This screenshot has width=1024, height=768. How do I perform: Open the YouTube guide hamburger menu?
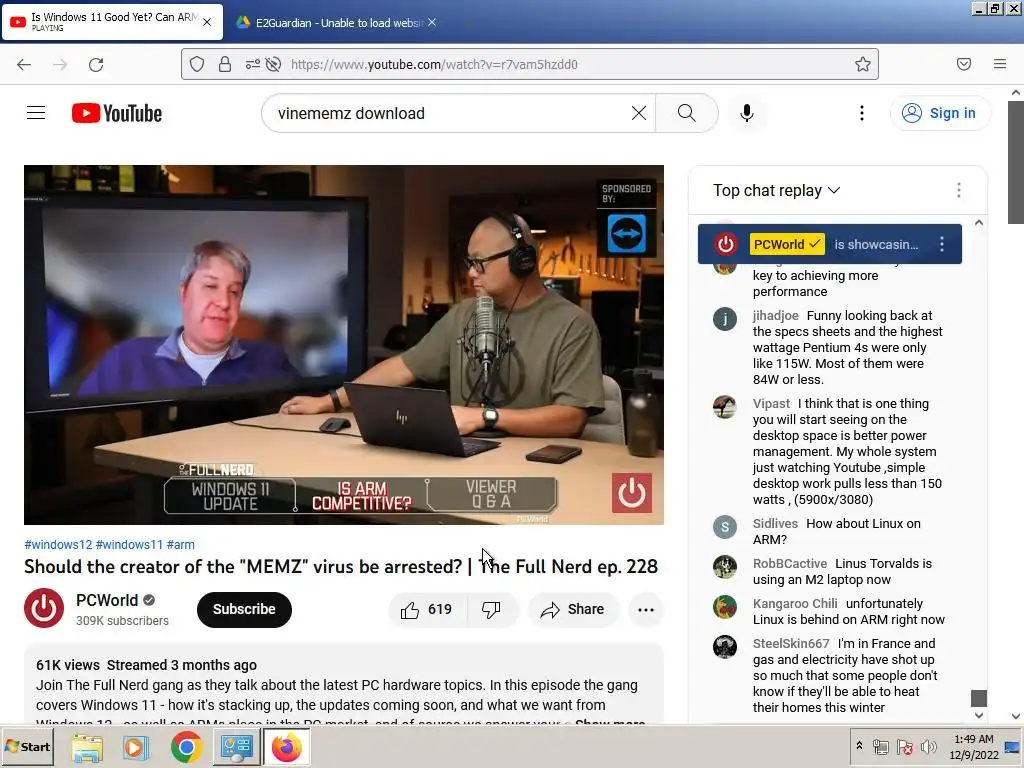click(x=36, y=113)
